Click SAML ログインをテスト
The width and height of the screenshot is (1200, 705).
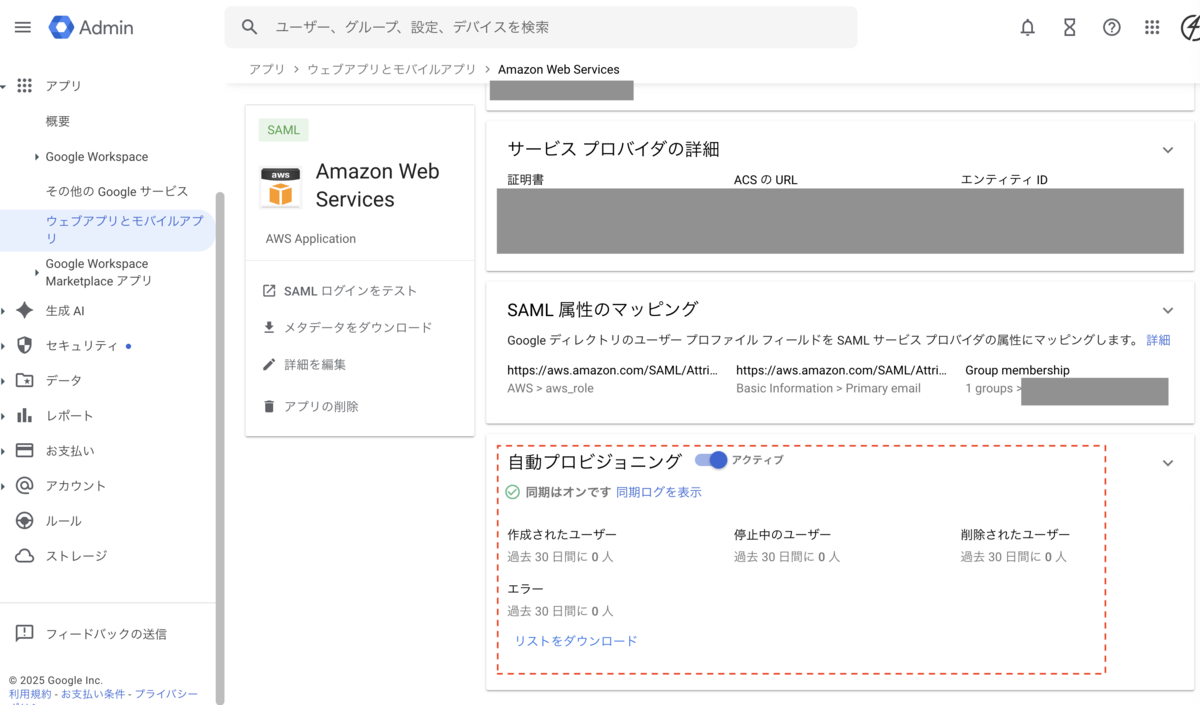tap(350, 291)
